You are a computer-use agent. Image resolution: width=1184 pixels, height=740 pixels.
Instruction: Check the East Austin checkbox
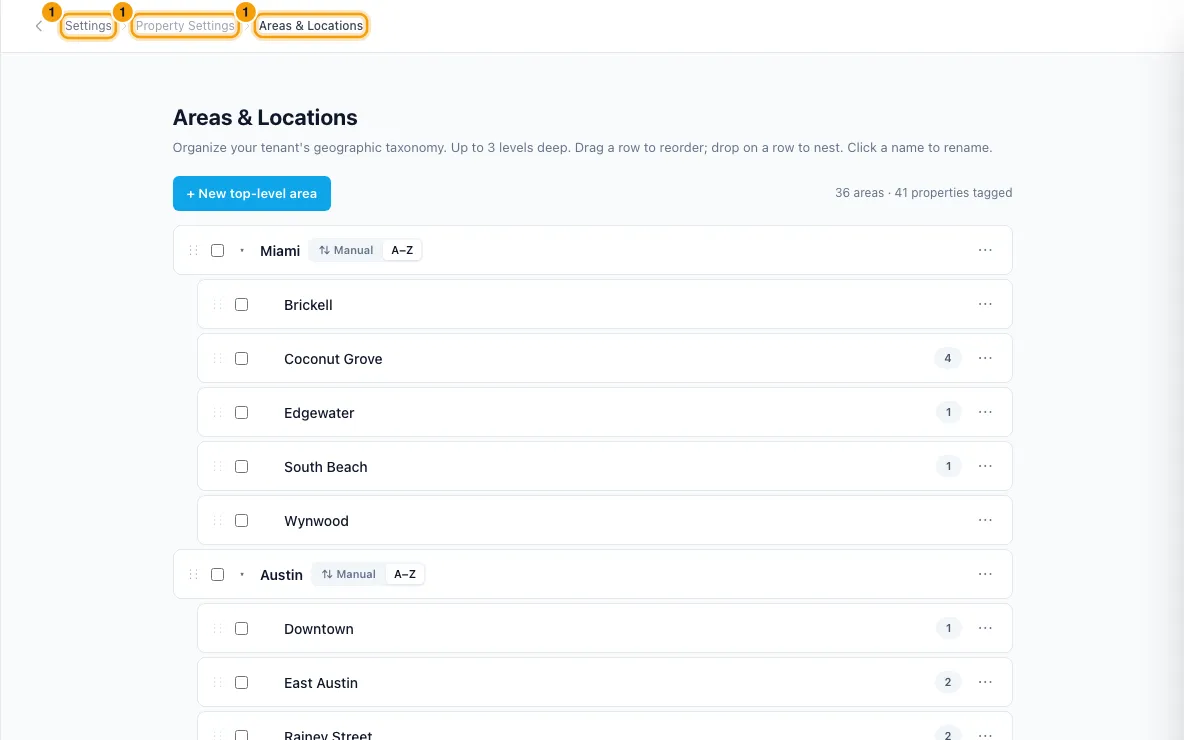[242, 683]
